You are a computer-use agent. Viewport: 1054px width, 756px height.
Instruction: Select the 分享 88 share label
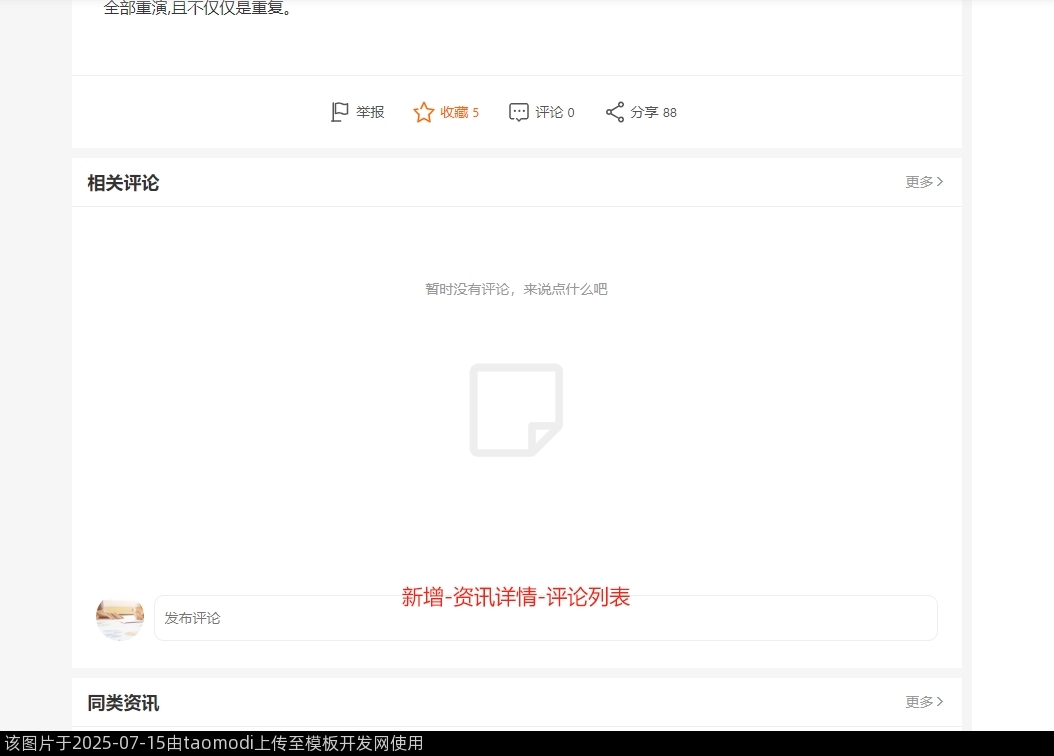click(653, 112)
